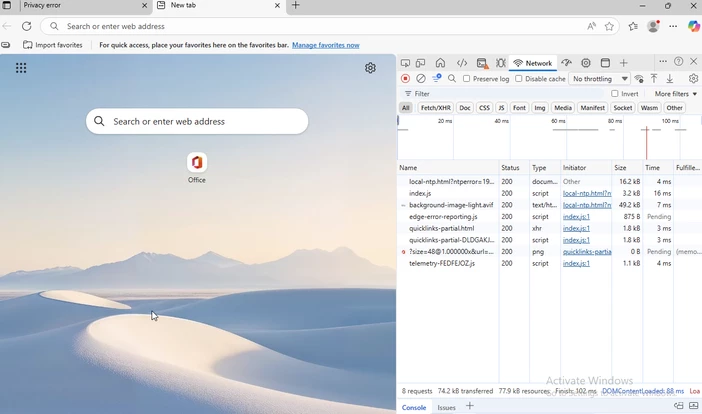Viewport: 702px width, 414px height.
Task: Select the New tab browser tab
Action: (219, 6)
